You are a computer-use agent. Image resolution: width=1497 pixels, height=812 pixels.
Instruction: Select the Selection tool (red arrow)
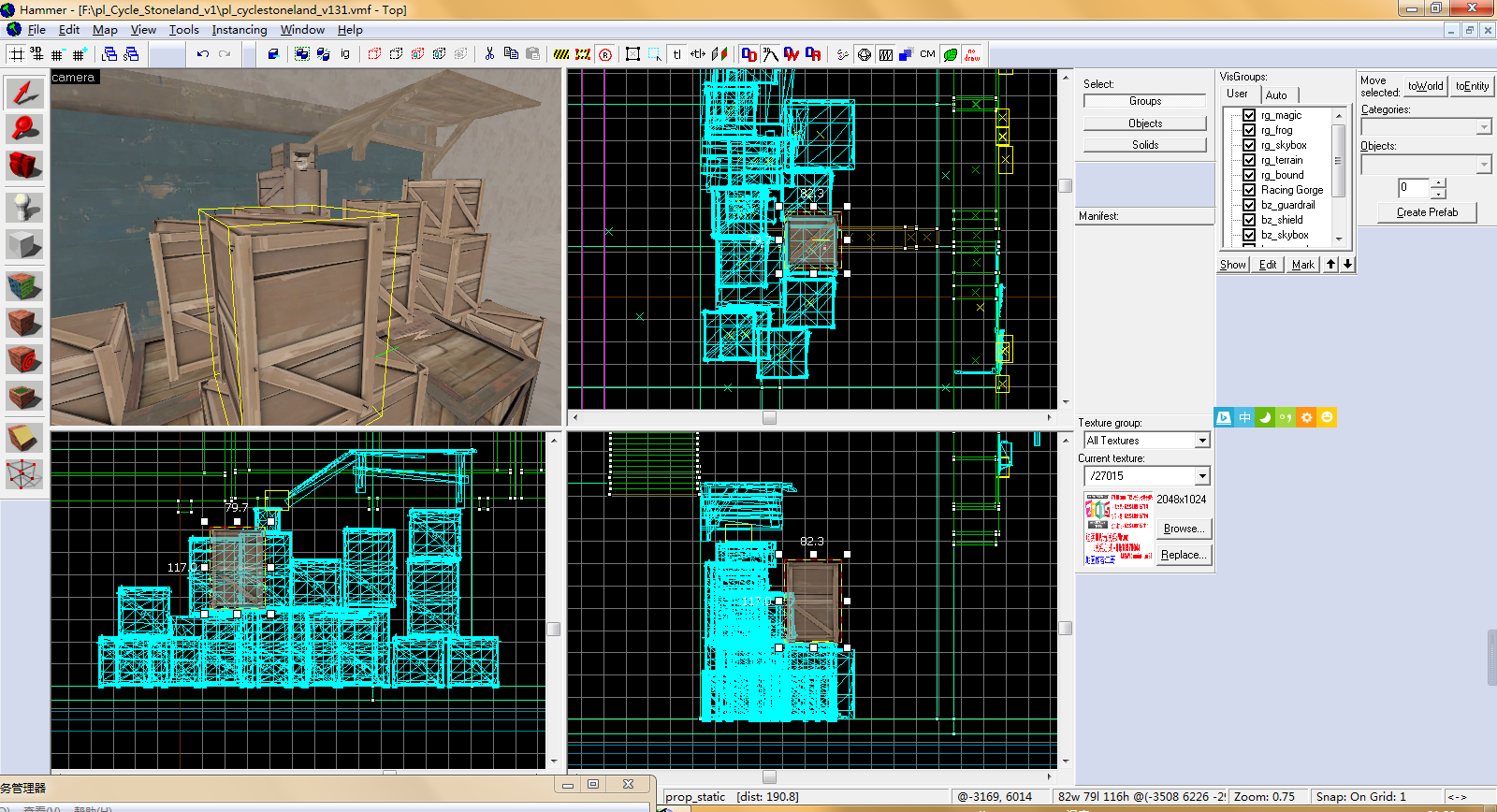tap(24, 93)
